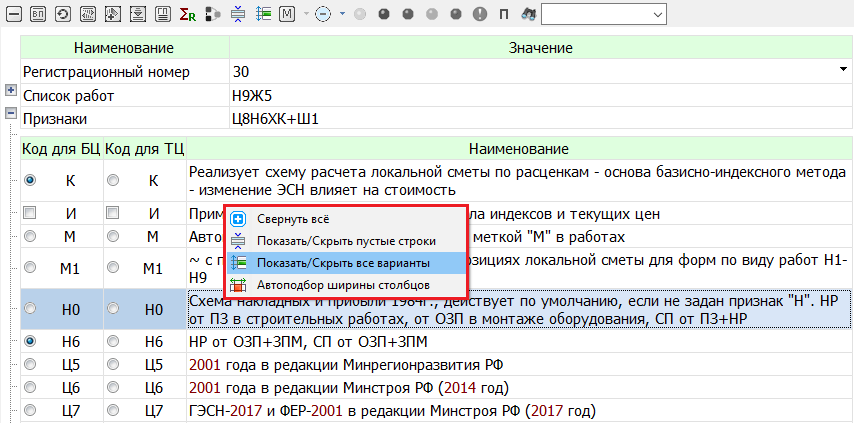This screenshot has height=423, width=854.
Task: Click top 'Наименование' header of properties table
Action: click(125, 48)
